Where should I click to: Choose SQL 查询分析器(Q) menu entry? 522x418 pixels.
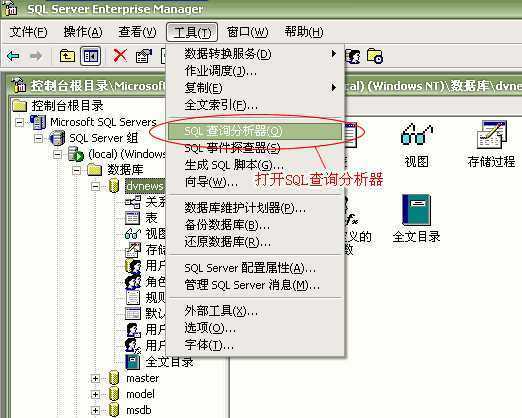coord(255,131)
